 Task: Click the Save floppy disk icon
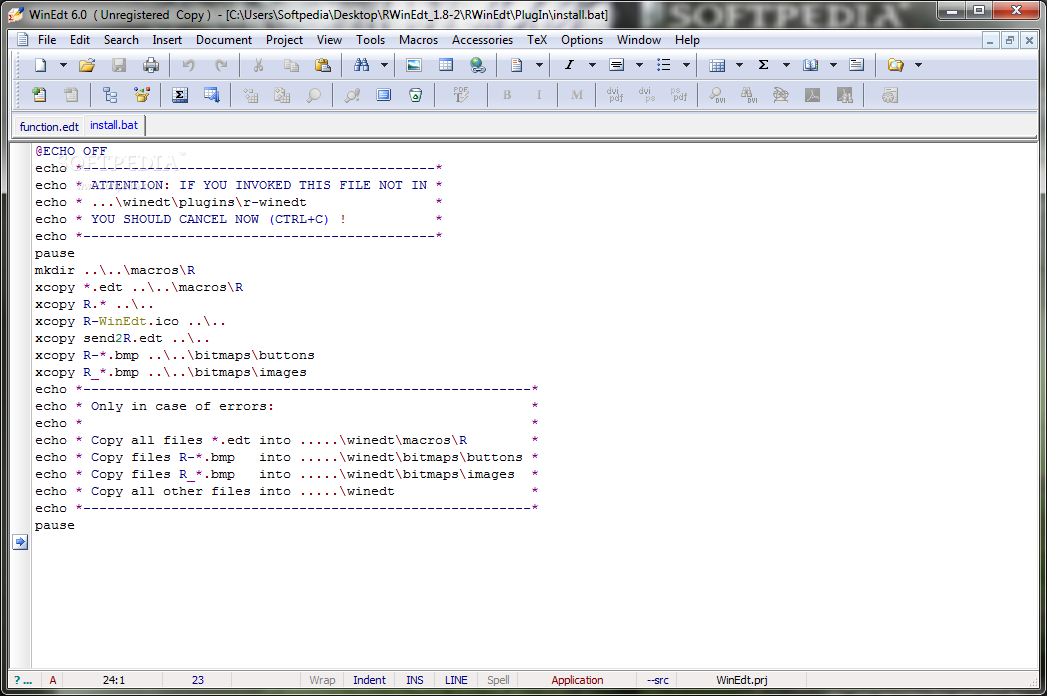click(x=119, y=65)
